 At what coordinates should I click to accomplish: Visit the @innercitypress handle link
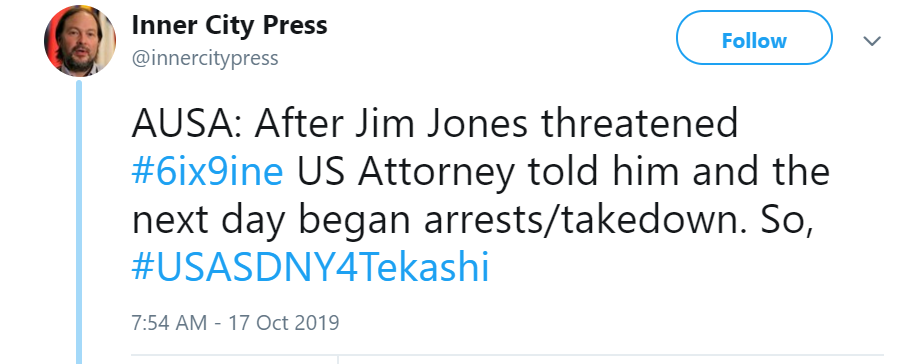point(205,58)
